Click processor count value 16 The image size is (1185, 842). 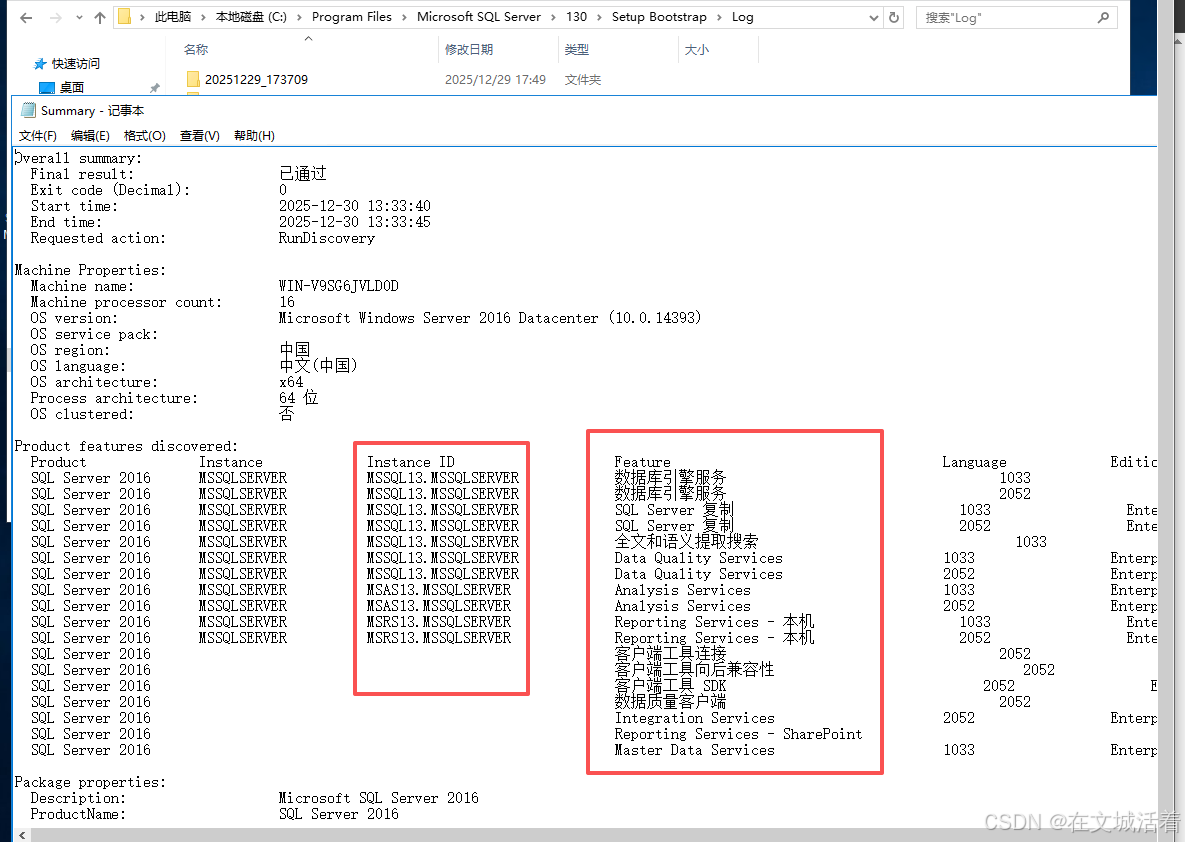287,302
